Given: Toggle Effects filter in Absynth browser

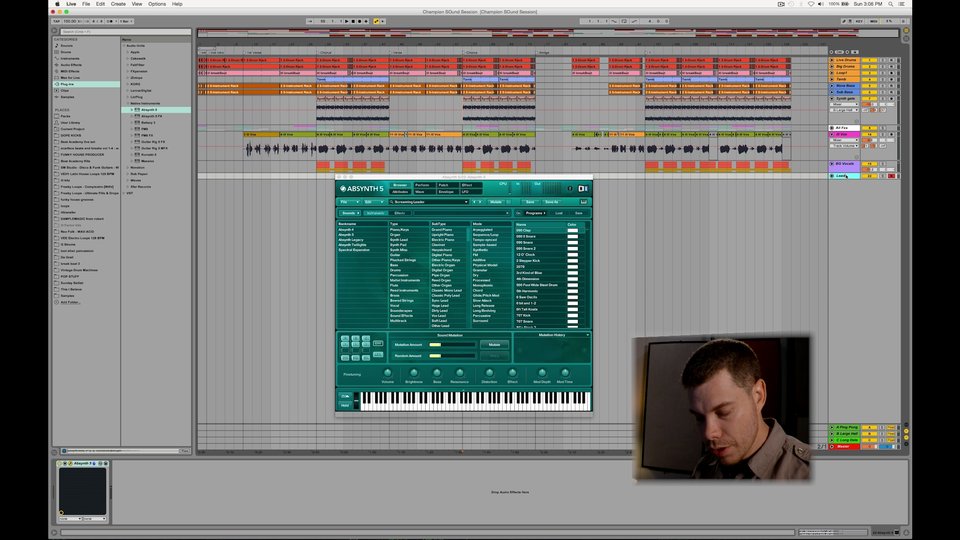Looking at the screenshot, I should 400,213.
